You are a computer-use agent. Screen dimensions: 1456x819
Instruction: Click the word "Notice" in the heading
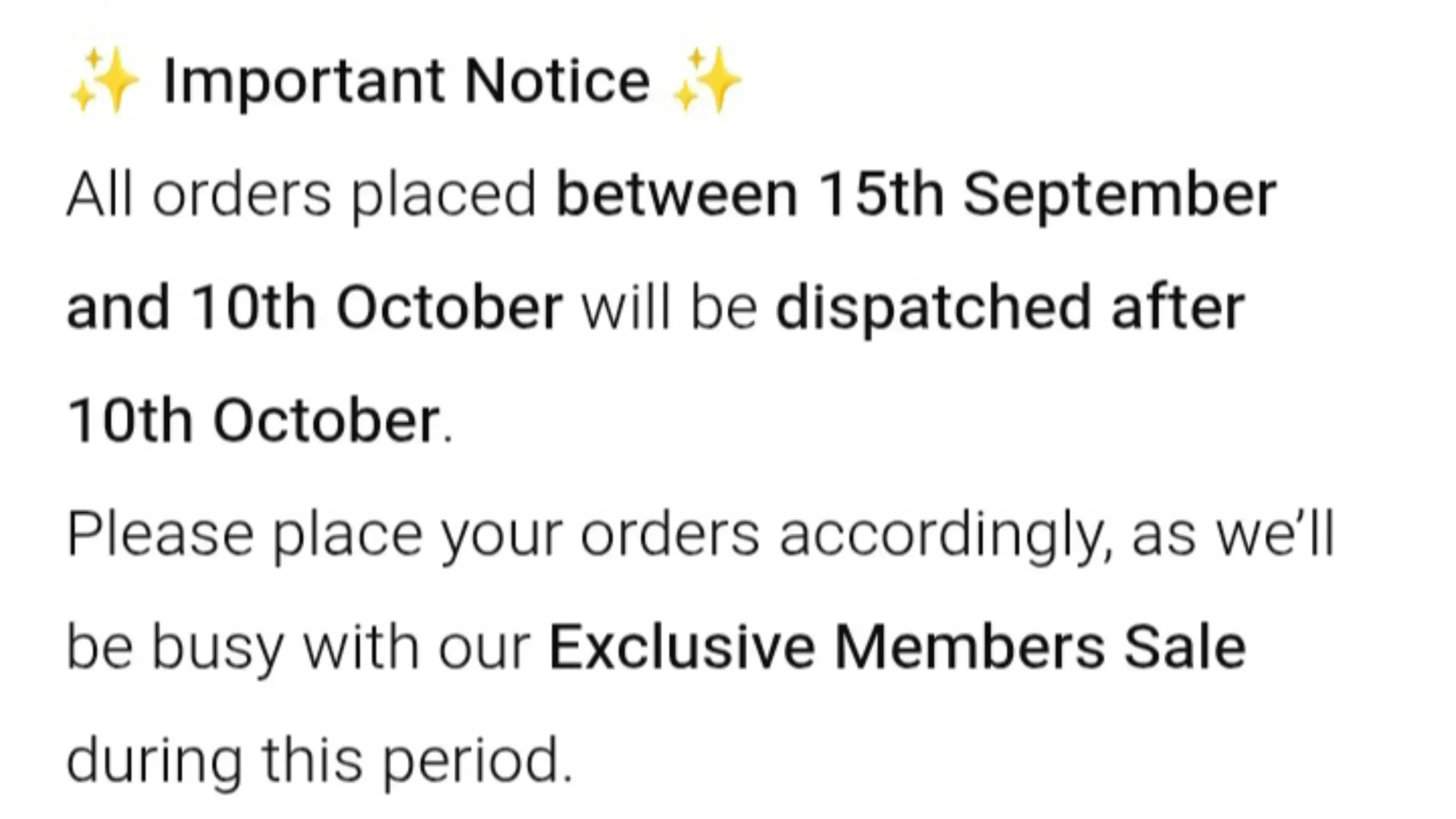pyautogui.click(x=557, y=82)
